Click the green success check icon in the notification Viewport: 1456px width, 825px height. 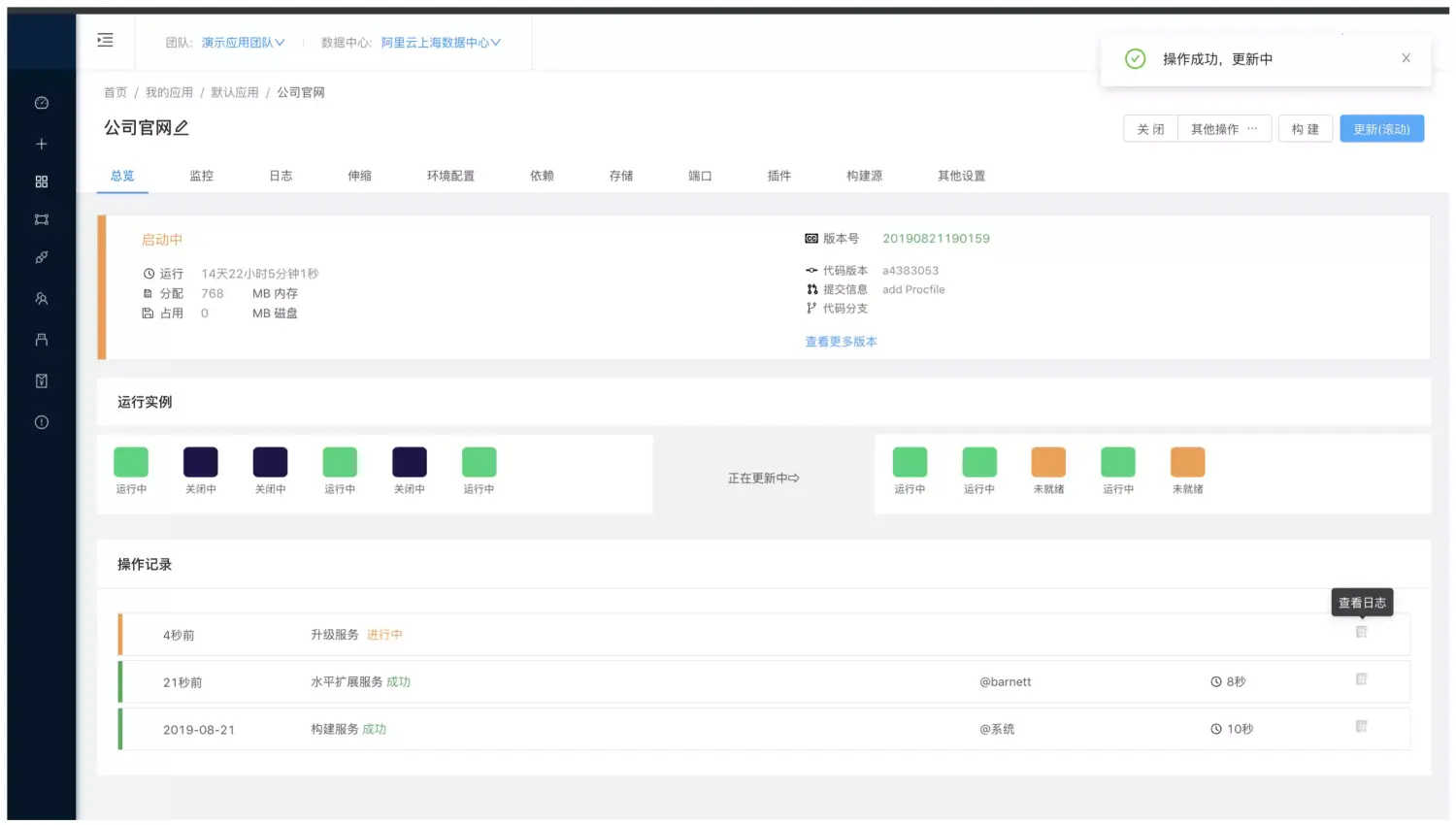pyautogui.click(x=1135, y=59)
